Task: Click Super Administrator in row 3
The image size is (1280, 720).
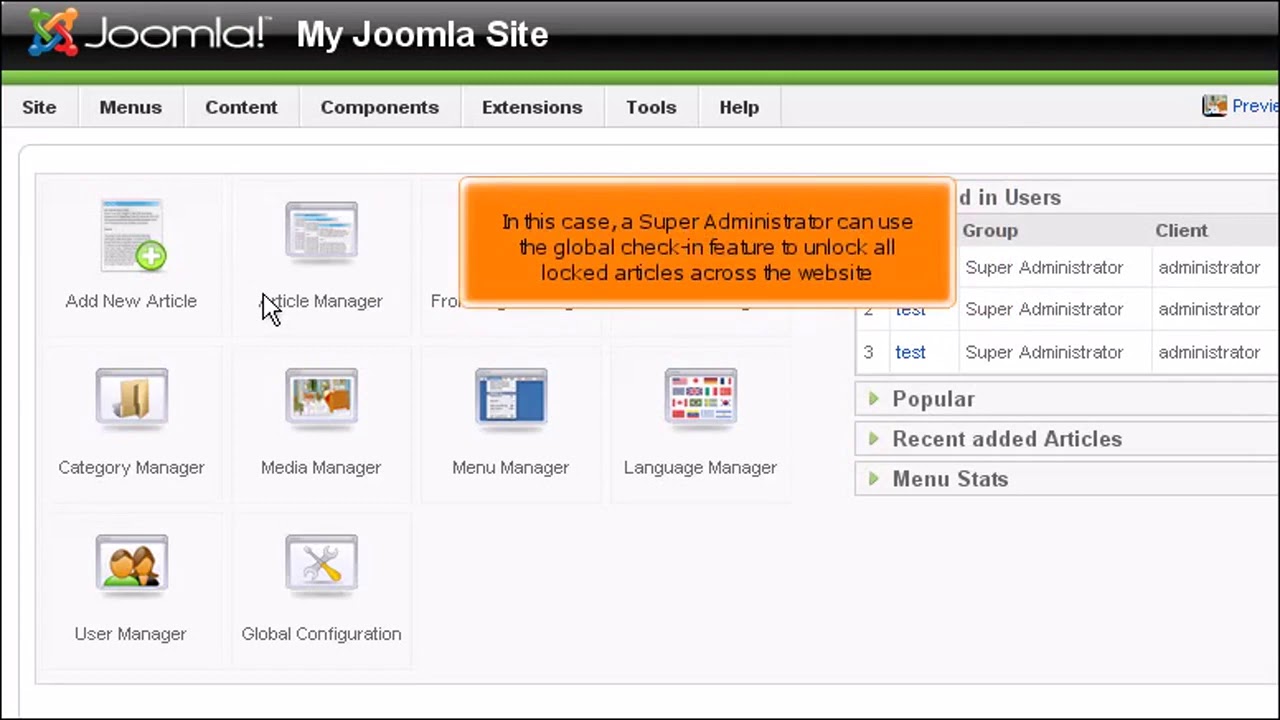Action: pos(1044,352)
